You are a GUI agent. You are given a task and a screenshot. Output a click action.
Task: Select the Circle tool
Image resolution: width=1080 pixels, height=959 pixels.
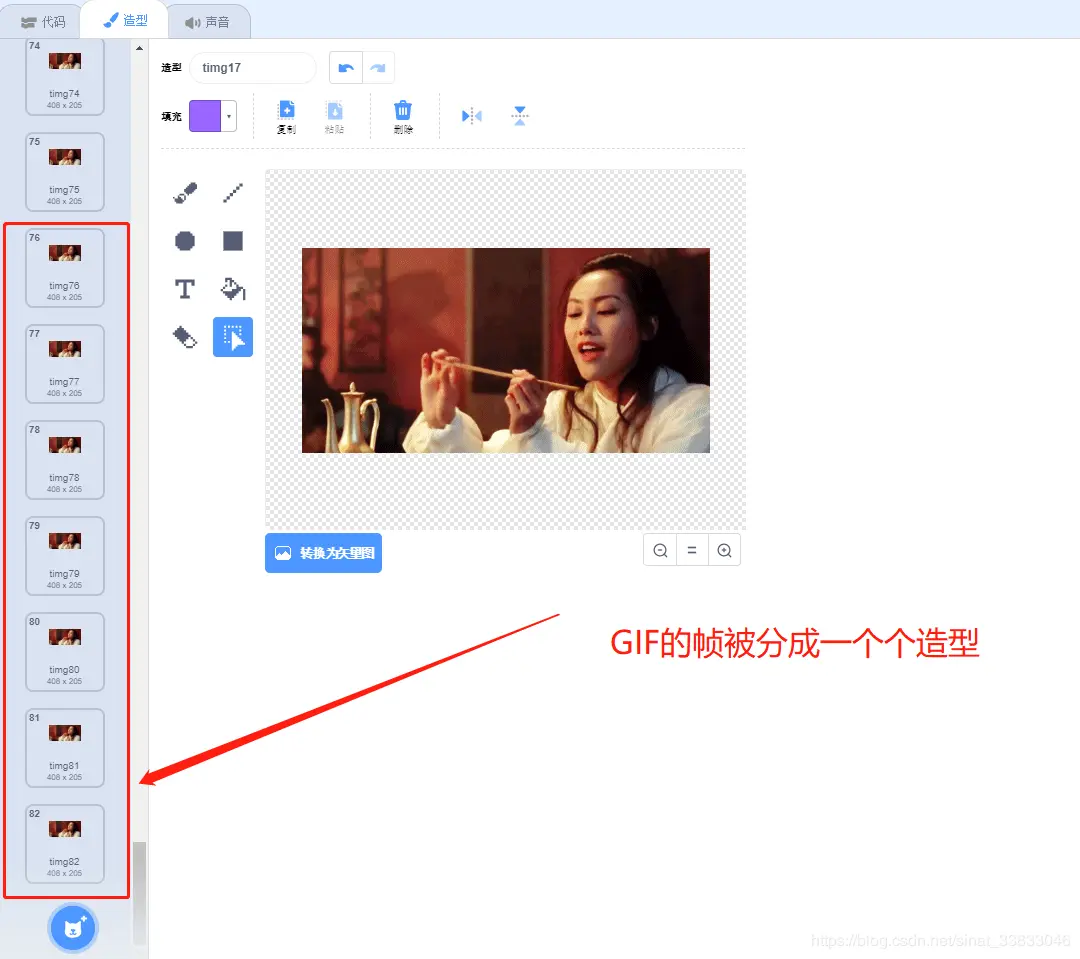tap(185, 241)
